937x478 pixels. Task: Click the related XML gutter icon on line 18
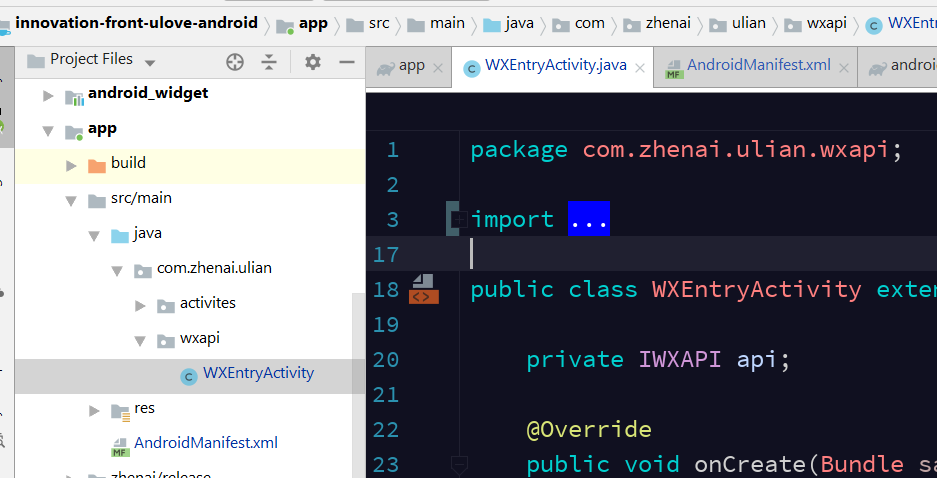[x=423, y=289]
